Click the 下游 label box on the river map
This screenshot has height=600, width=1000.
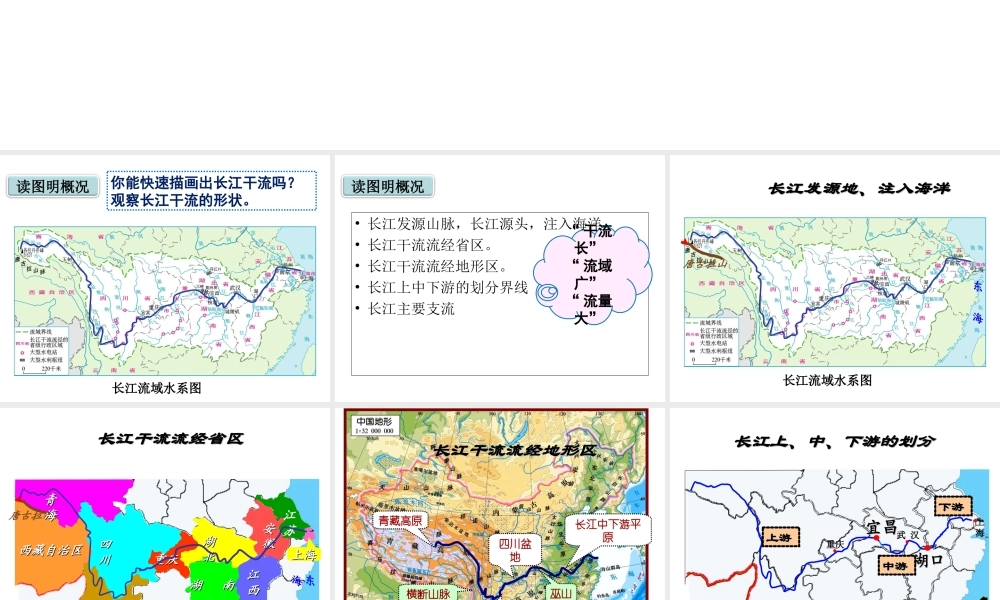(x=953, y=506)
